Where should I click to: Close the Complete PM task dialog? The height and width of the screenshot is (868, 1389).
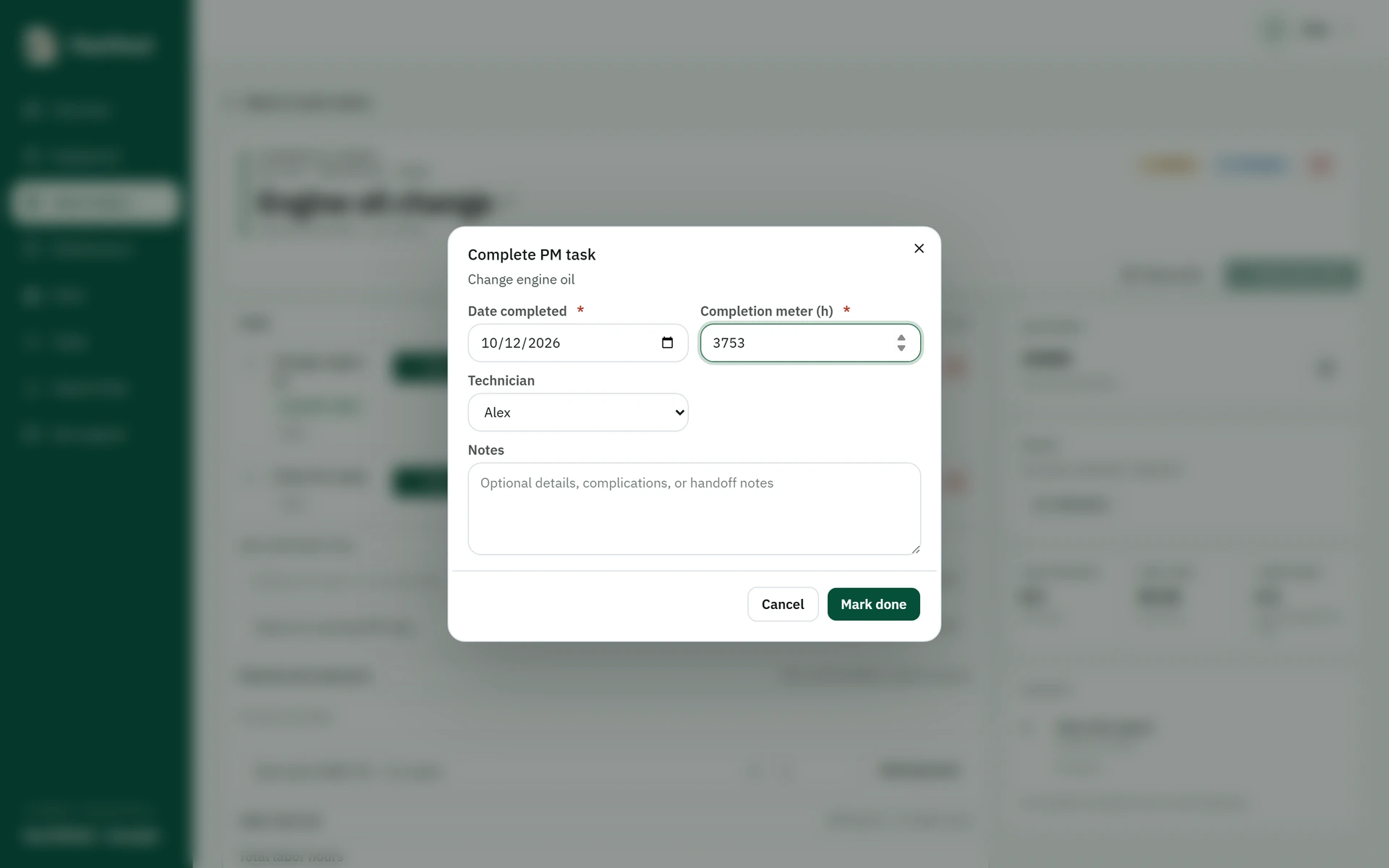pos(919,248)
